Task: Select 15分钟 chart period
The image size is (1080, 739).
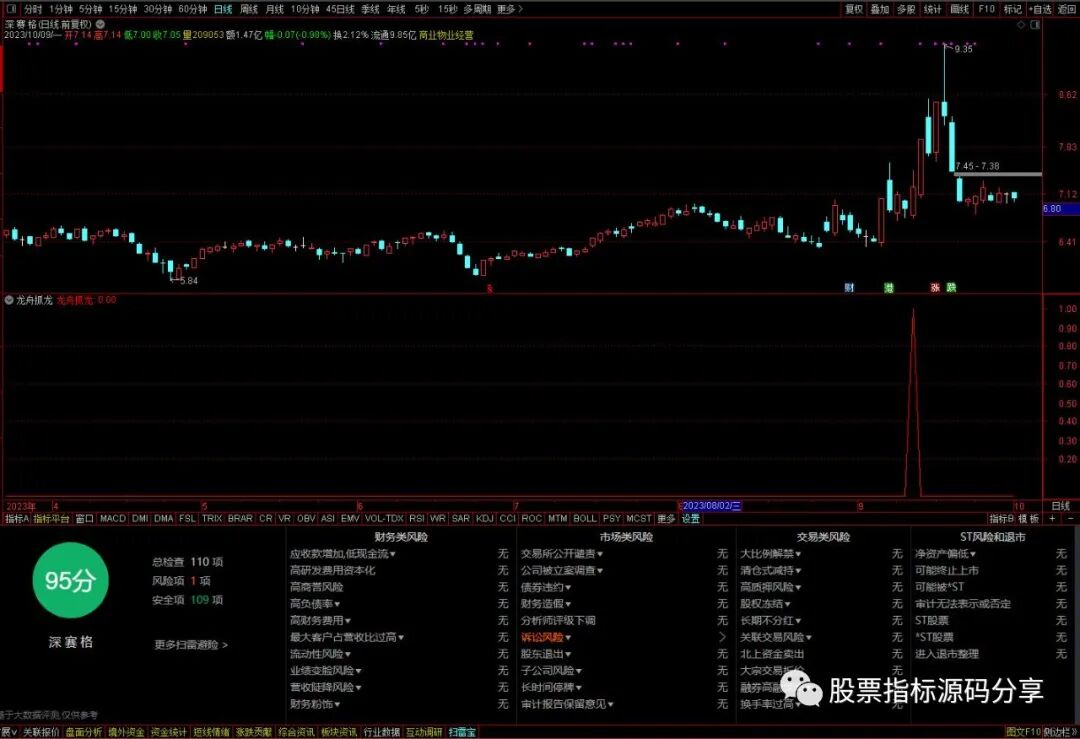Action: pos(123,9)
